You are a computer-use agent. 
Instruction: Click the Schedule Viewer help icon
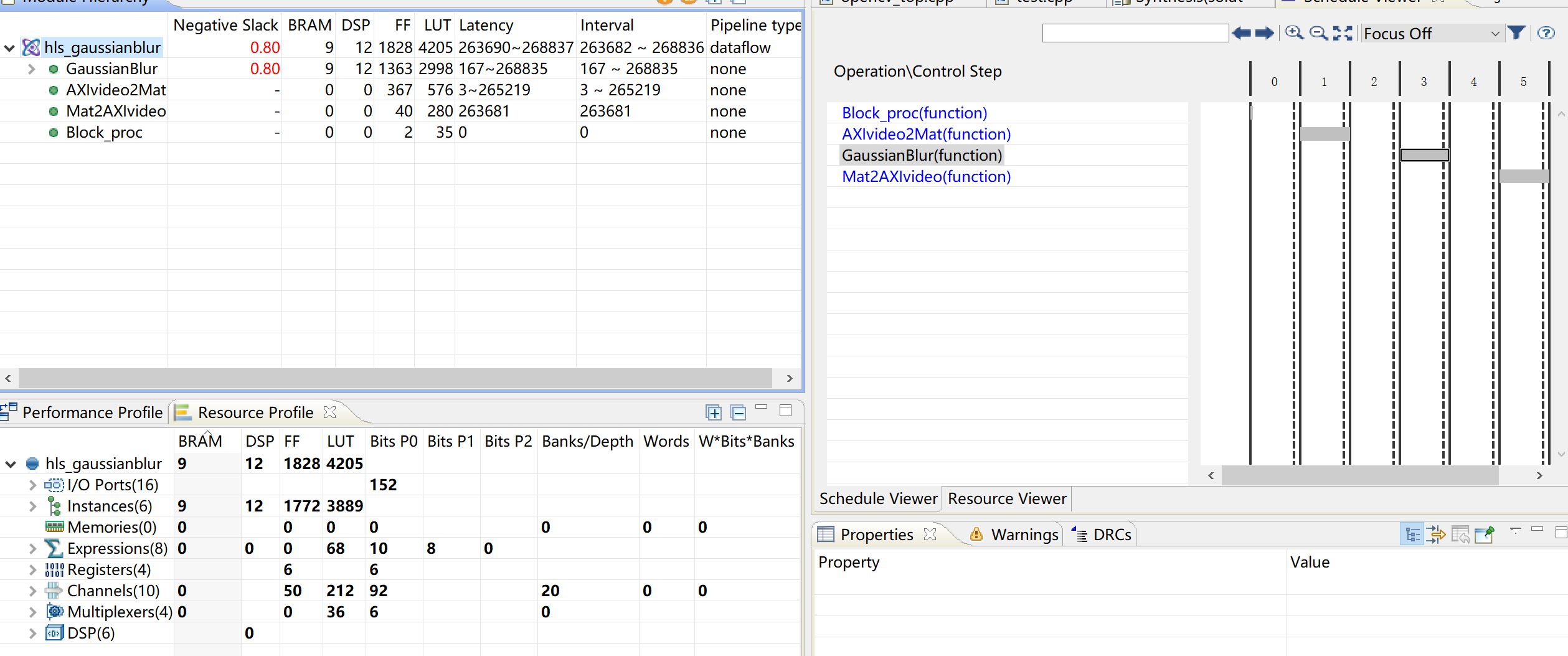(1546, 32)
